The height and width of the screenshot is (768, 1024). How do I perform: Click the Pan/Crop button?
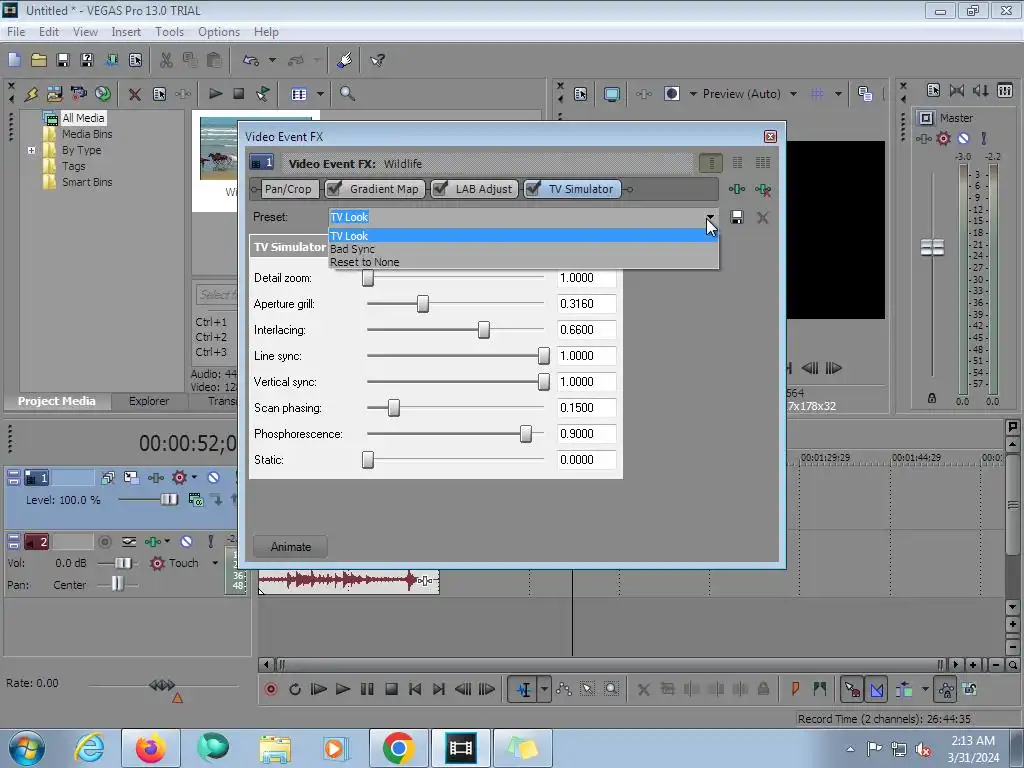(288, 189)
